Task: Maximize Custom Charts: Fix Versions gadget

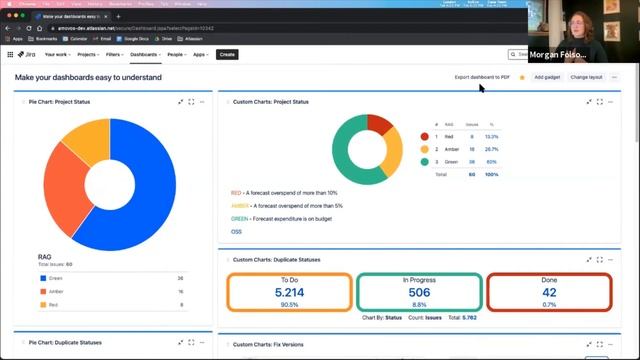Action: (600, 344)
